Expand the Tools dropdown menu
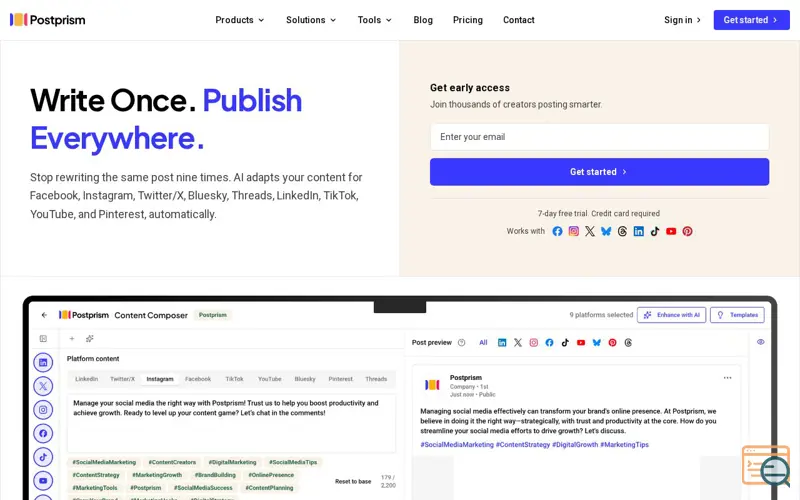 click(x=375, y=20)
